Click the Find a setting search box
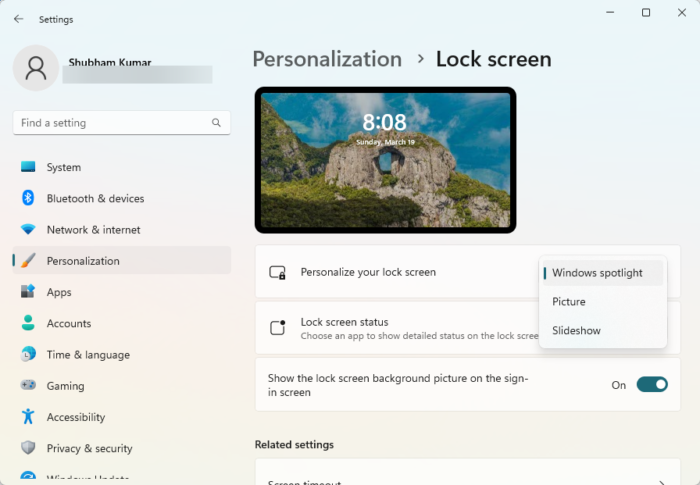700x485 pixels. pyautogui.click(x=121, y=122)
